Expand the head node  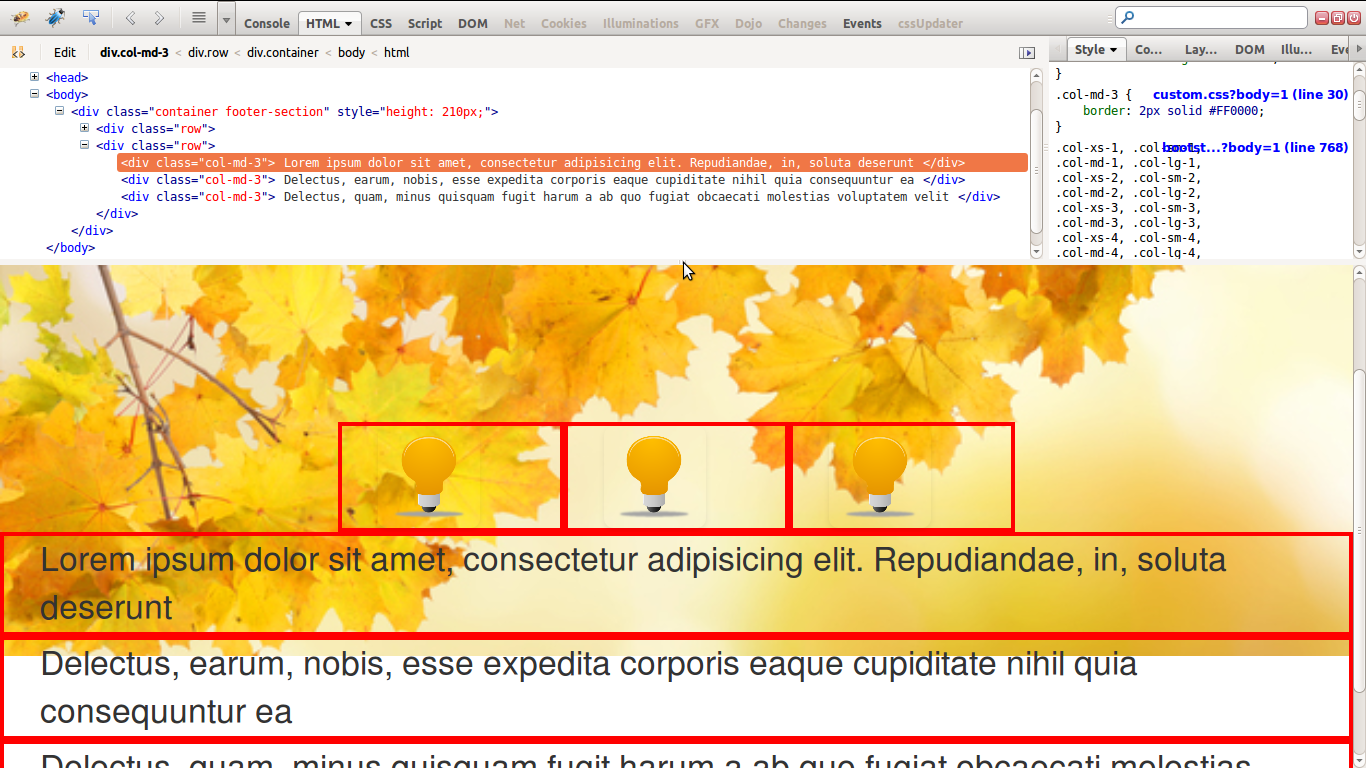click(35, 77)
